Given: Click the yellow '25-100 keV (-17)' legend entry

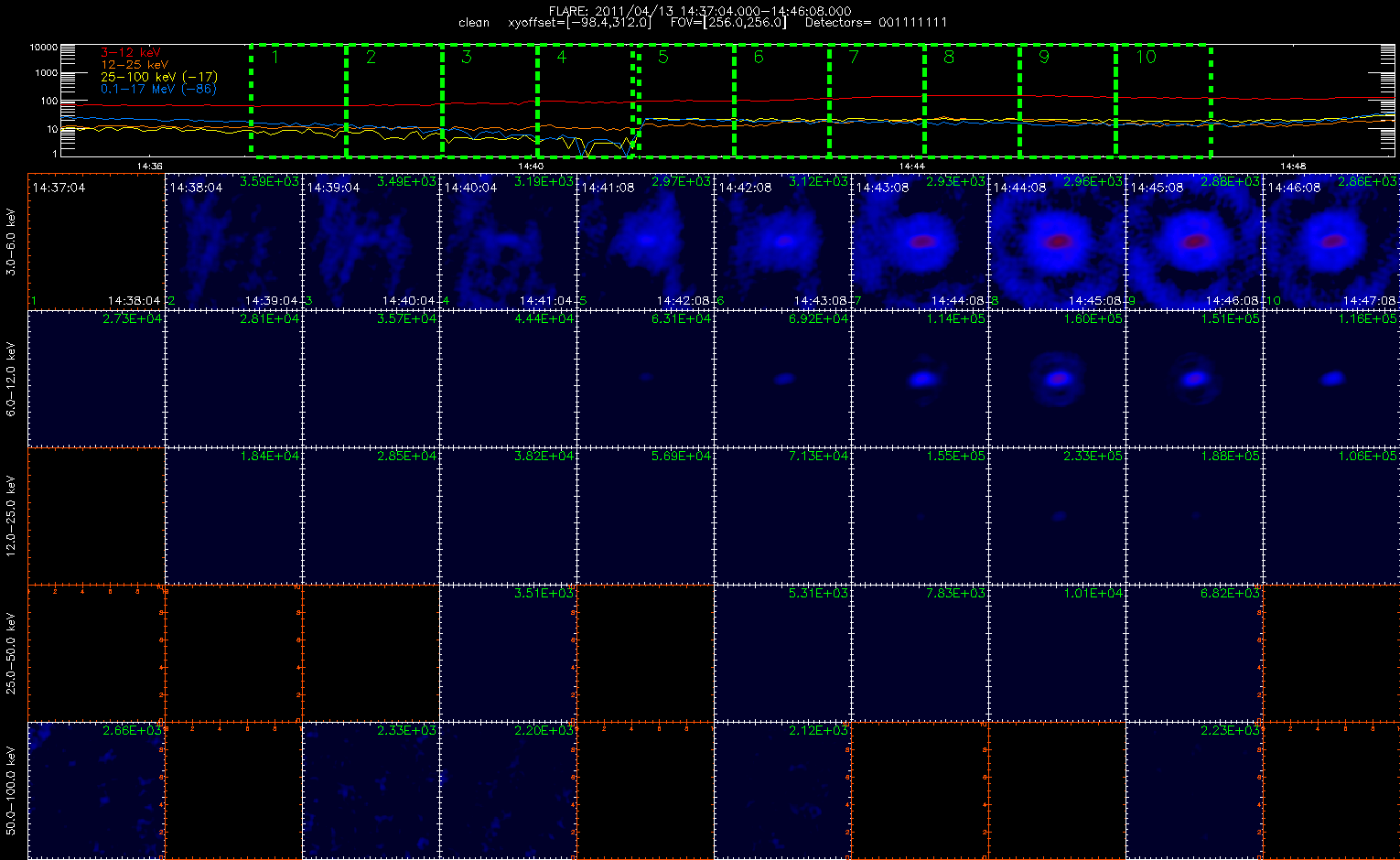Looking at the screenshot, I should [x=159, y=77].
